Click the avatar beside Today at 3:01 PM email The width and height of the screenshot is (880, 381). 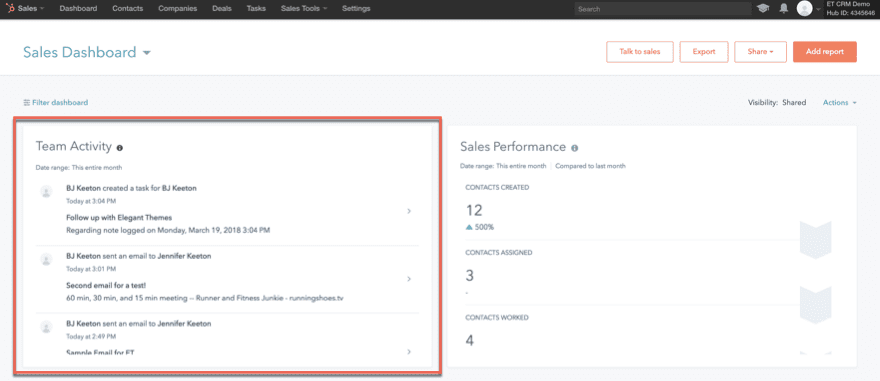47,259
